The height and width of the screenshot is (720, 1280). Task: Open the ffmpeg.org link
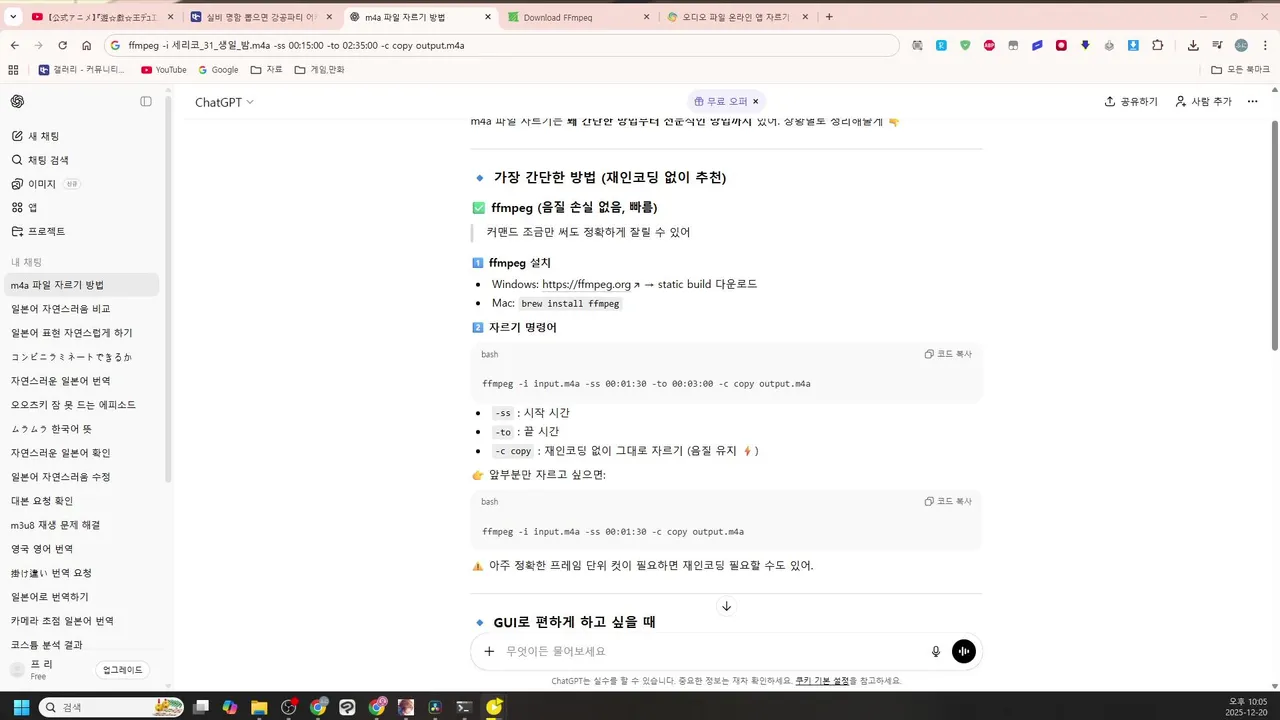click(590, 284)
